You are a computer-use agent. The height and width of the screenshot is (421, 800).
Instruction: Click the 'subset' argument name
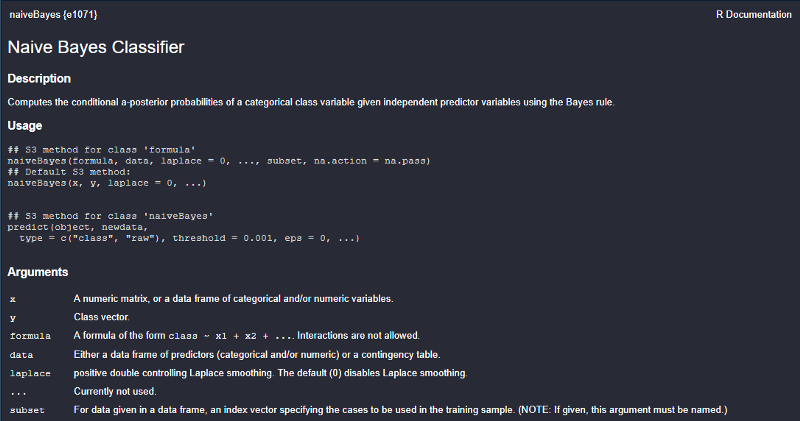tap(27, 410)
